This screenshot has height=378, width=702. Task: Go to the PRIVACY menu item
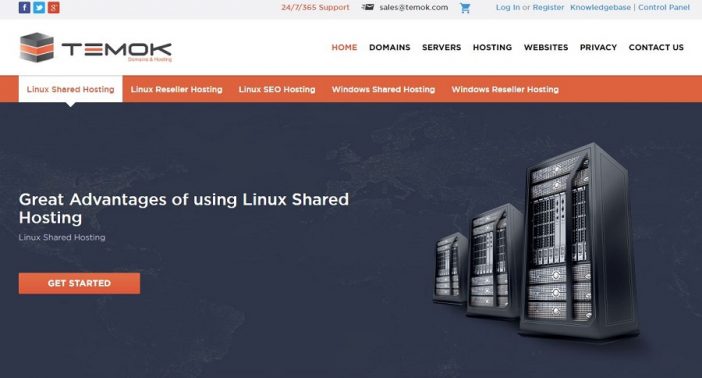pyautogui.click(x=598, y=47)
